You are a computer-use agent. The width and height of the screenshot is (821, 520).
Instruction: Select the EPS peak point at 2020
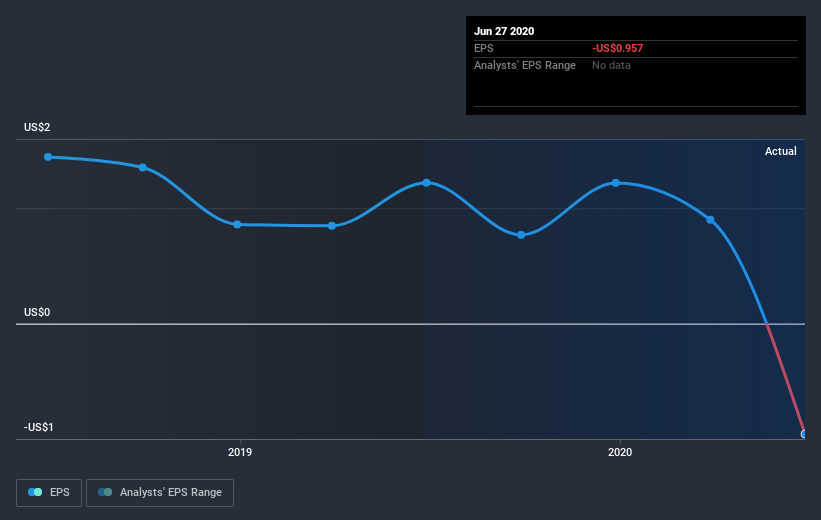[x=616, y=183]
